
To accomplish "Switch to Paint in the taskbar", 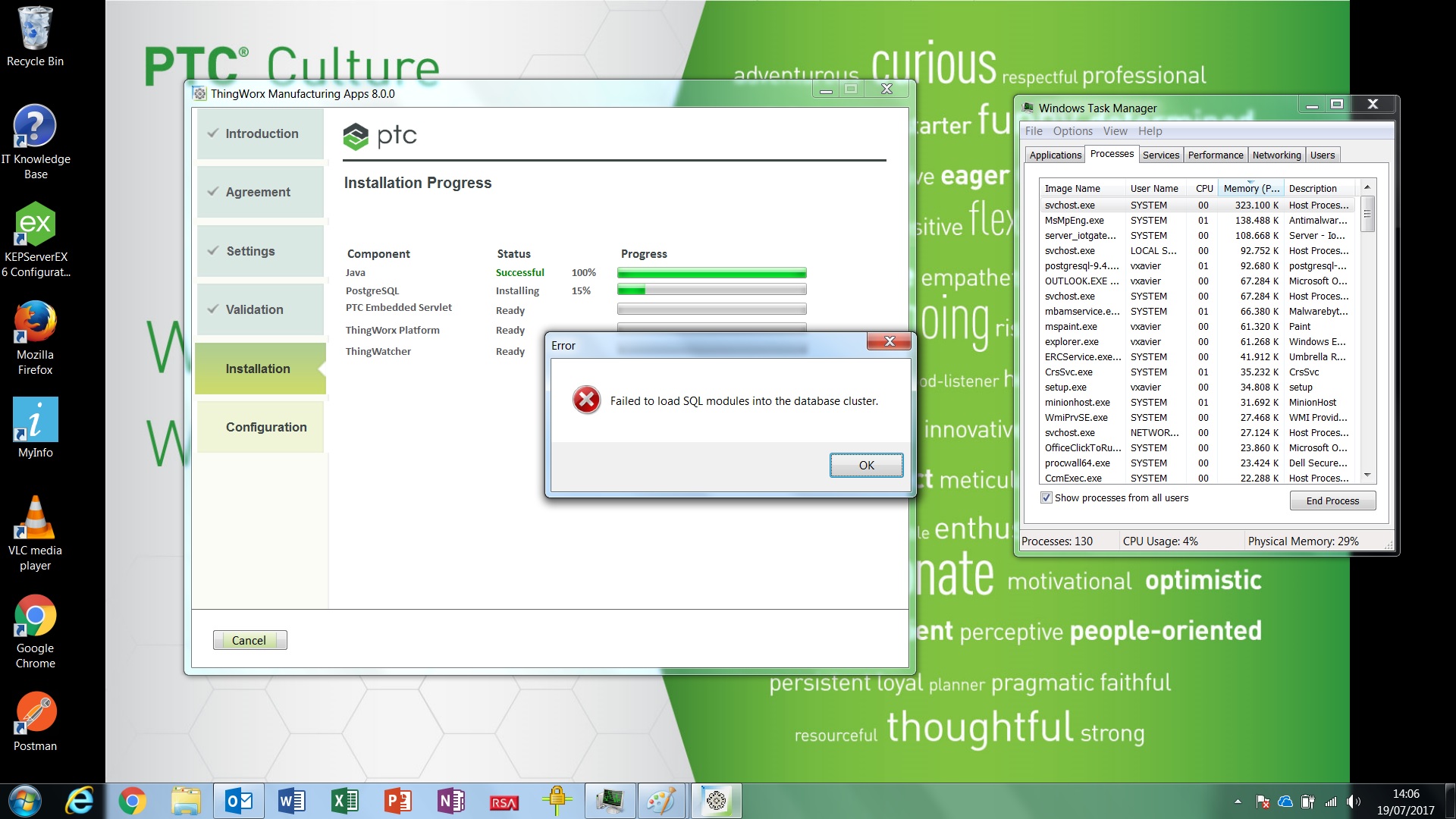I will (x=661, y=801).
